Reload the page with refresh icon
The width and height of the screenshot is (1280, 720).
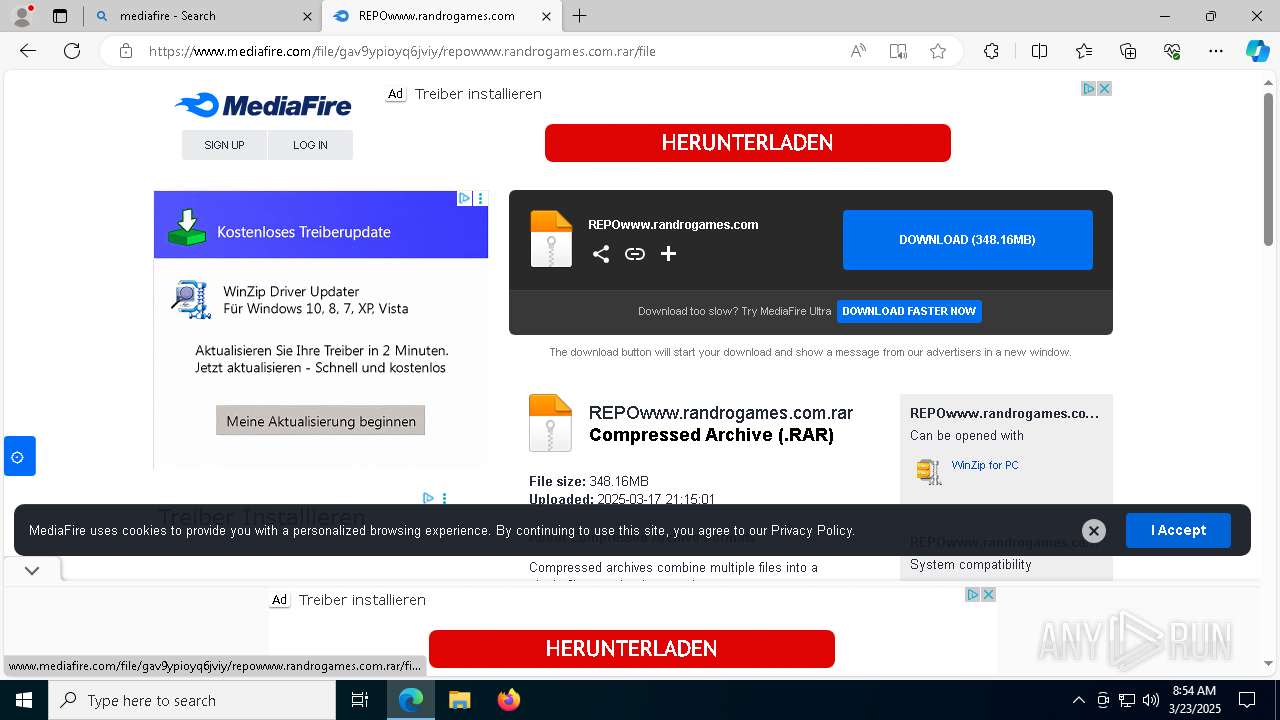[72, 51]
